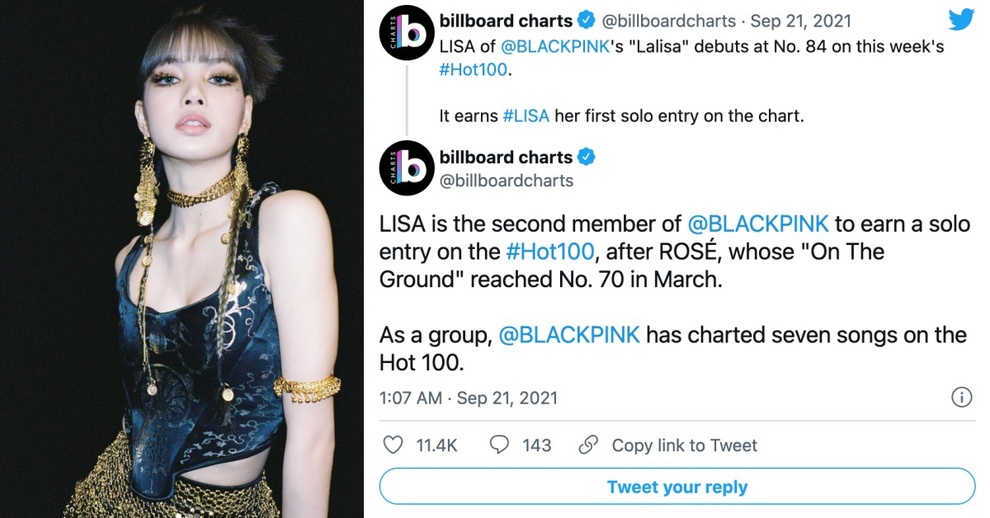Screen dimensions: 990x518
Task: Open the #LISA hashtag link
Action: pyautogui.click(x=526, y=116)
